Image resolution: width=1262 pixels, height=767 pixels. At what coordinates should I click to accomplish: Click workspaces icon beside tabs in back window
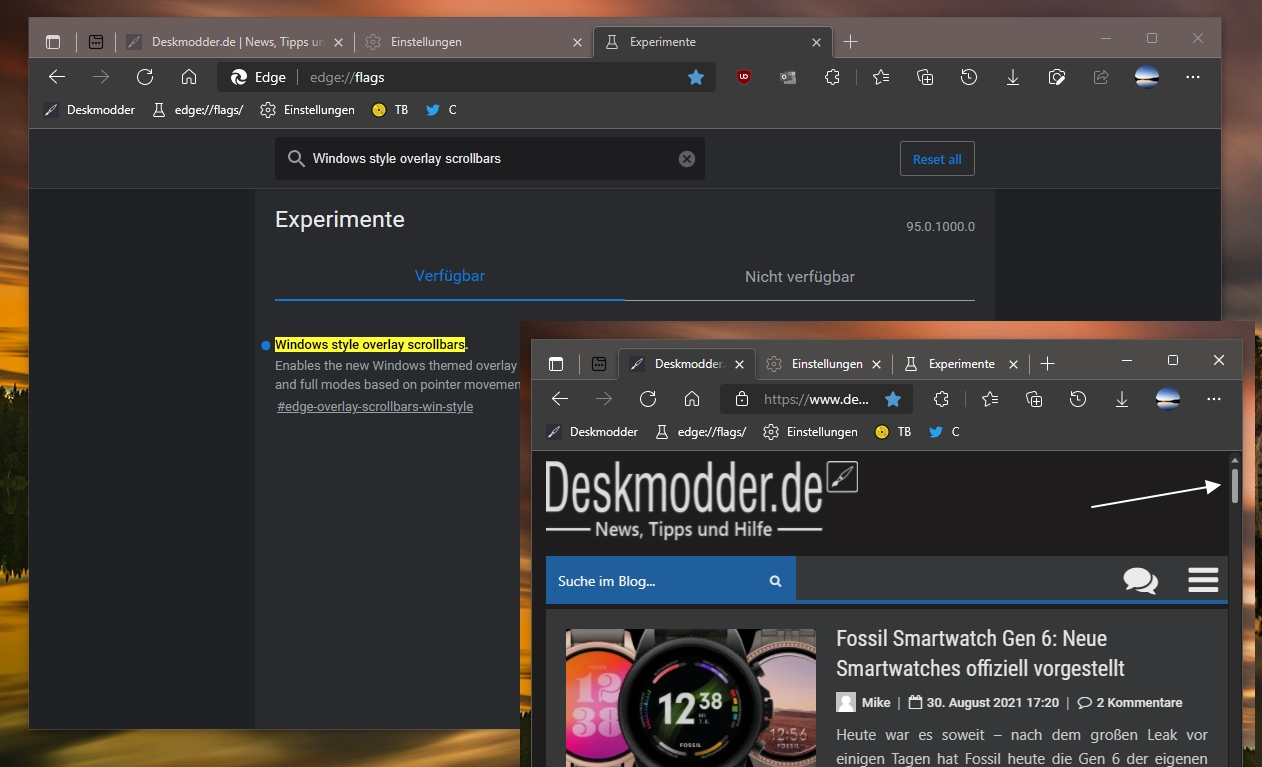(96, 42)
